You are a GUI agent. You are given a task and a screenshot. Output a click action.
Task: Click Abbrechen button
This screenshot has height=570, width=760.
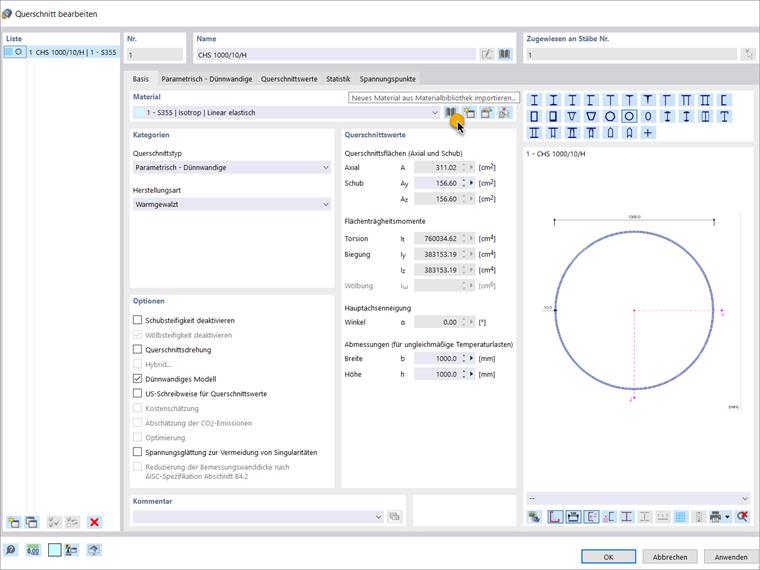click(670, 557)
